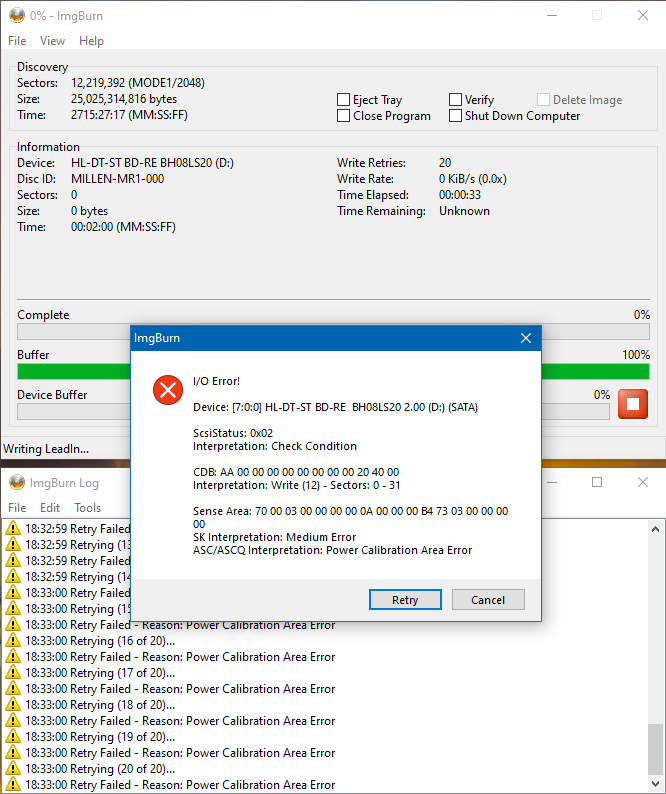Open the Help menu
The width and height of the screenshot is (666, 794).
(91, 41)
